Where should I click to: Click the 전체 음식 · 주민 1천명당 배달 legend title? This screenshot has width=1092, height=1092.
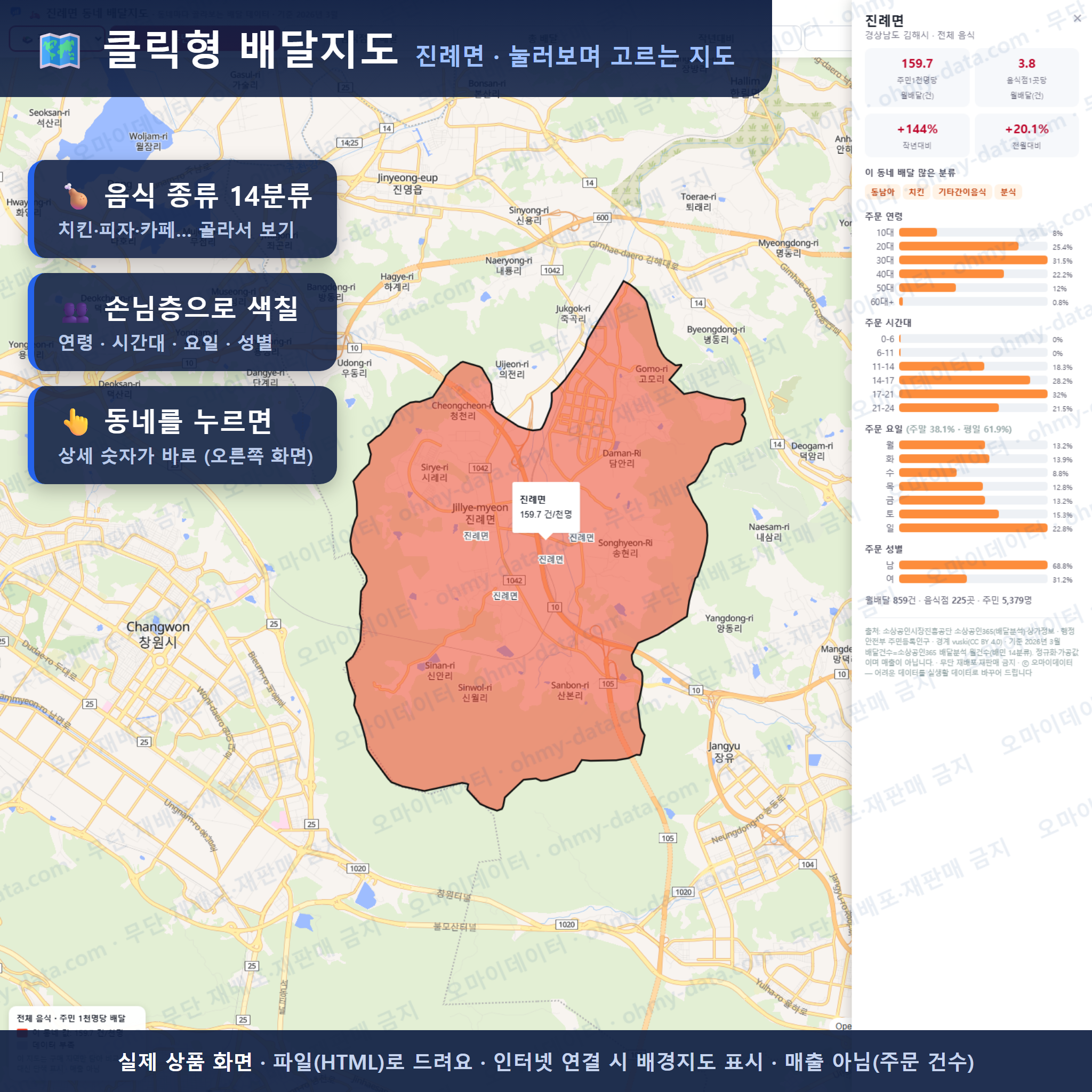pos(71,1018)
